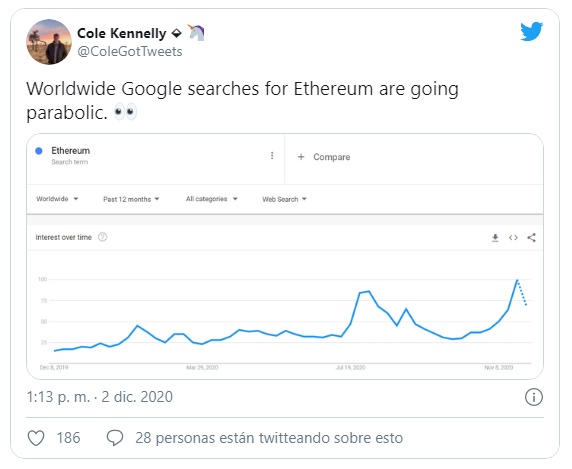Open Cole Kennelly's profile picture
The width and height of the screenshot is (572, 469).
[x=49, y=42]
